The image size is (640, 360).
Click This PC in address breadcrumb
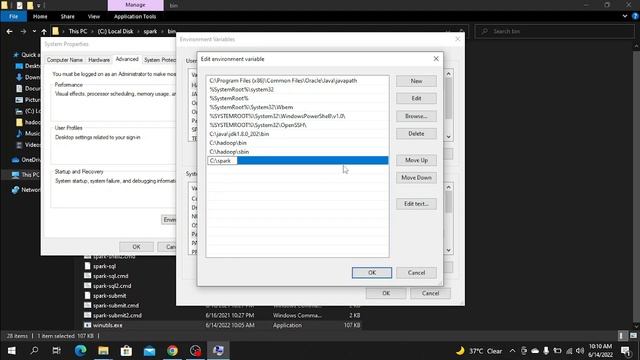tap(78, 31)
